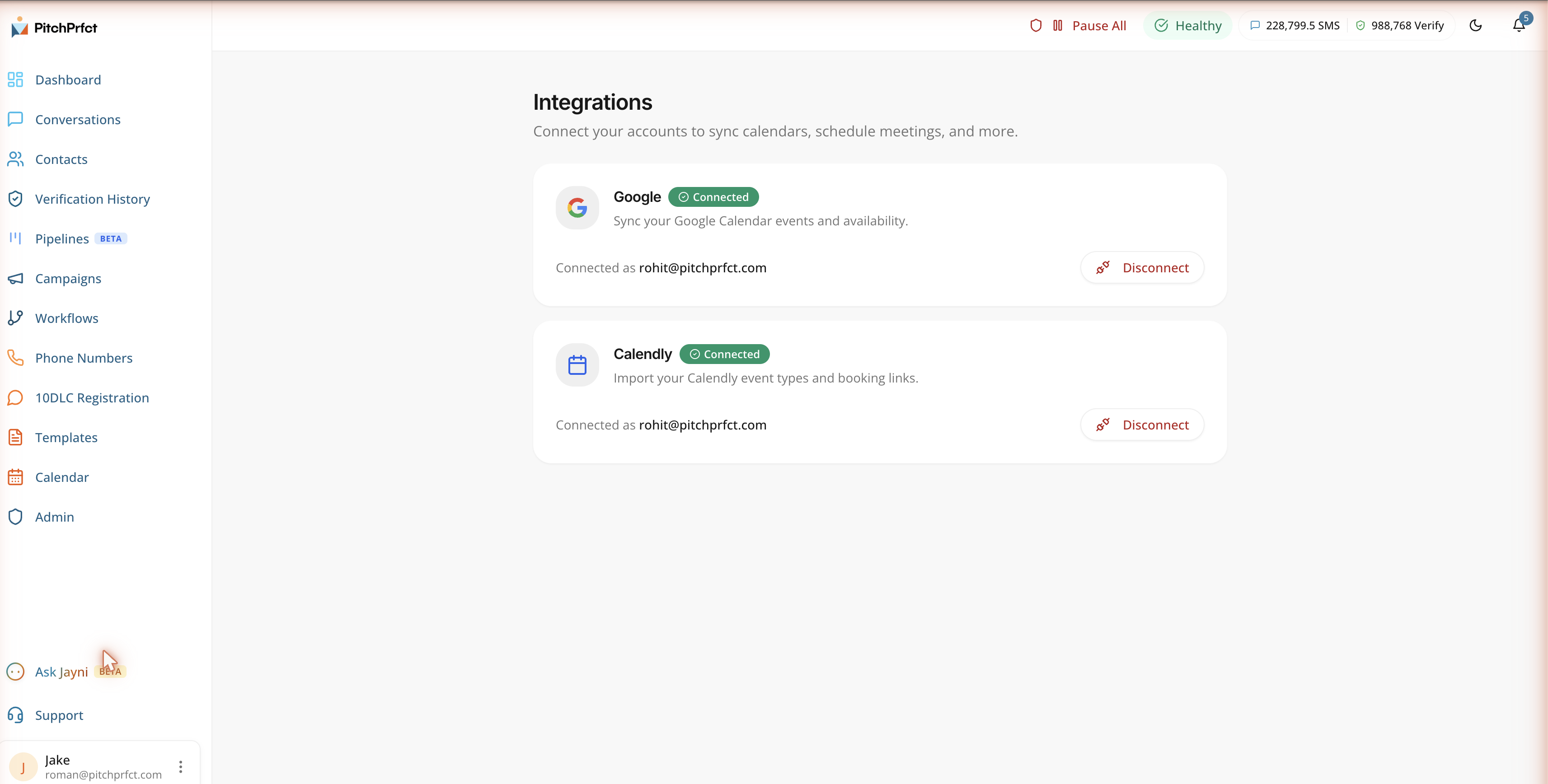The width and height of the screenshot is (1548, 784).
Task: Click the Admin shield icon
Action: tap(16, 517)
